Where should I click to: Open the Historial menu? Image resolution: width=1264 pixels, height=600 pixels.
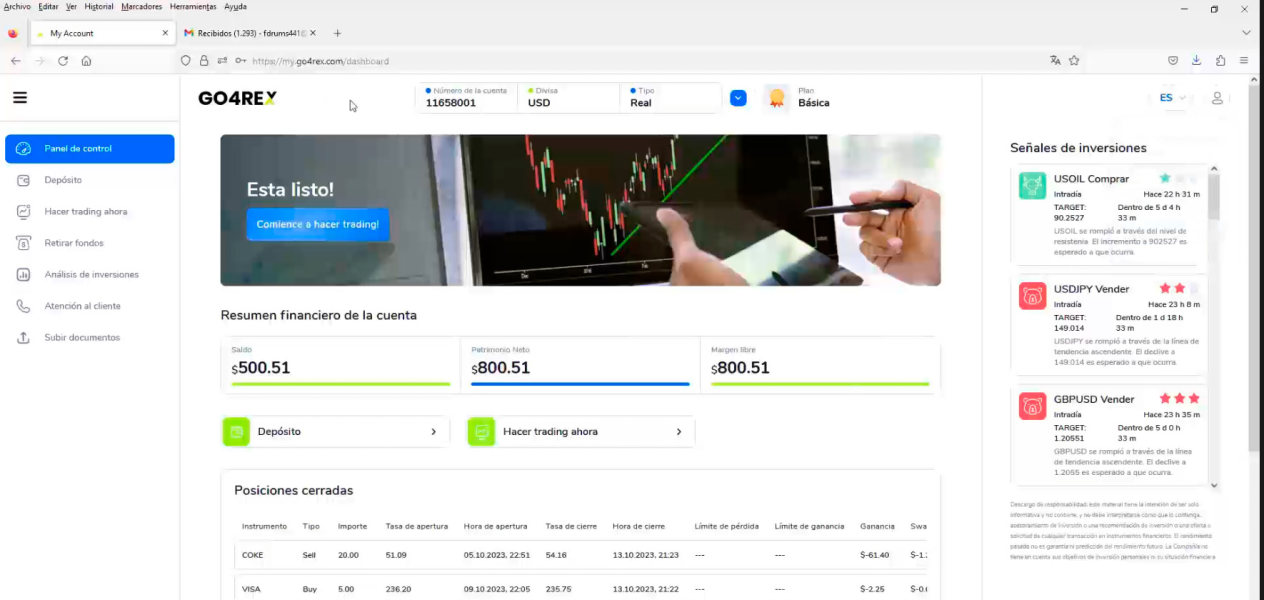[x=99, y=7]
